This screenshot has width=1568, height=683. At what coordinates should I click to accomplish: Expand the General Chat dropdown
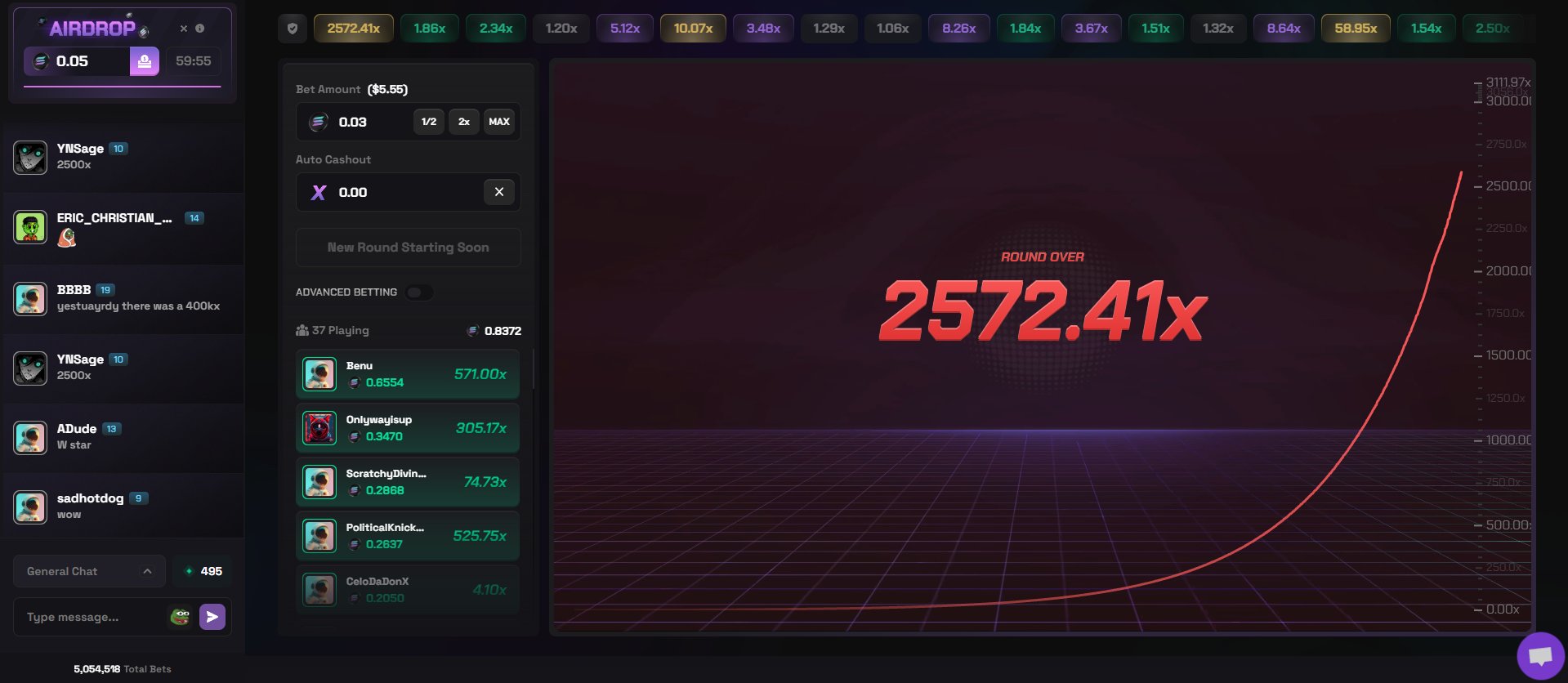pos(89,571)
